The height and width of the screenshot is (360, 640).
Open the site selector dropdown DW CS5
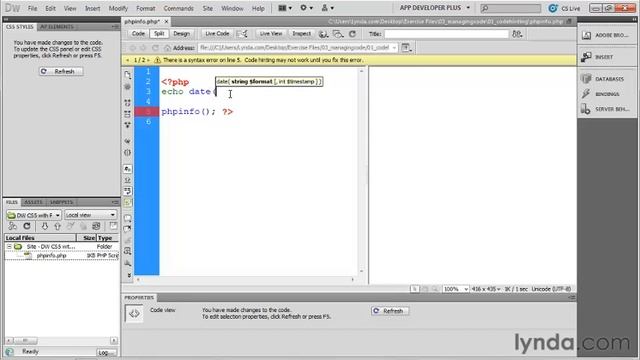(33, 215)
